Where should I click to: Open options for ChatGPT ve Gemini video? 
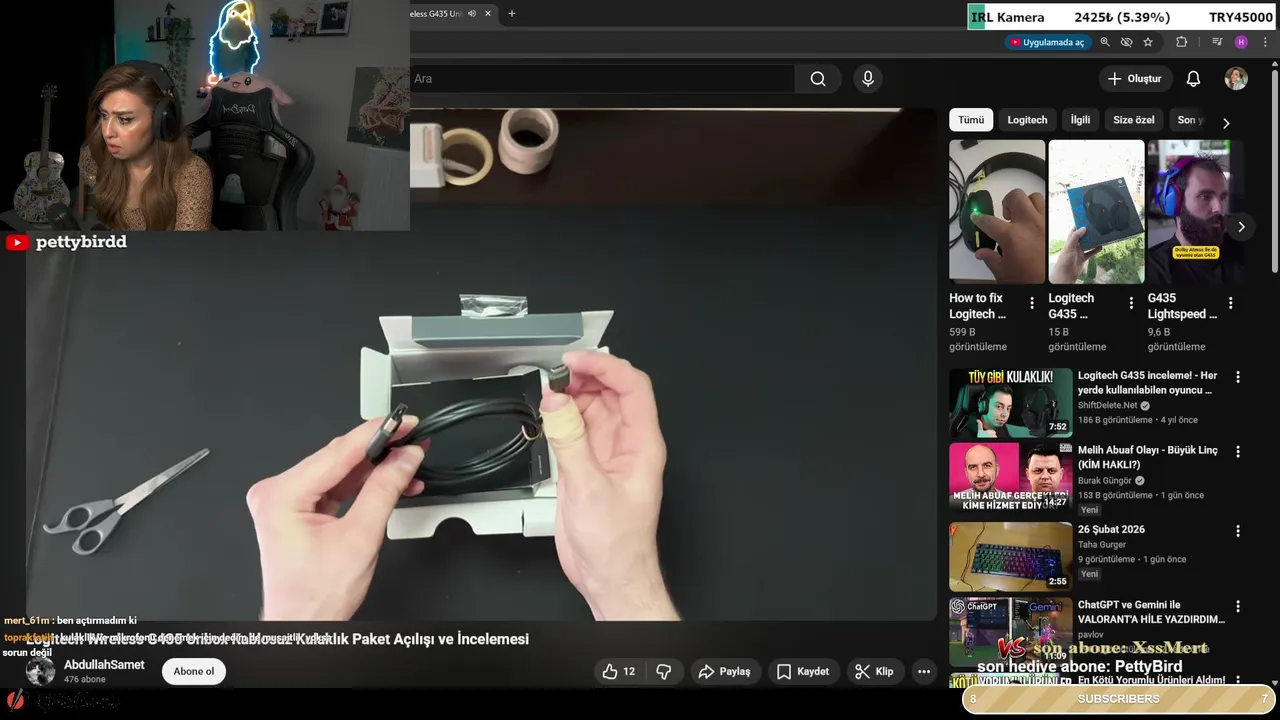point(1238,606)
